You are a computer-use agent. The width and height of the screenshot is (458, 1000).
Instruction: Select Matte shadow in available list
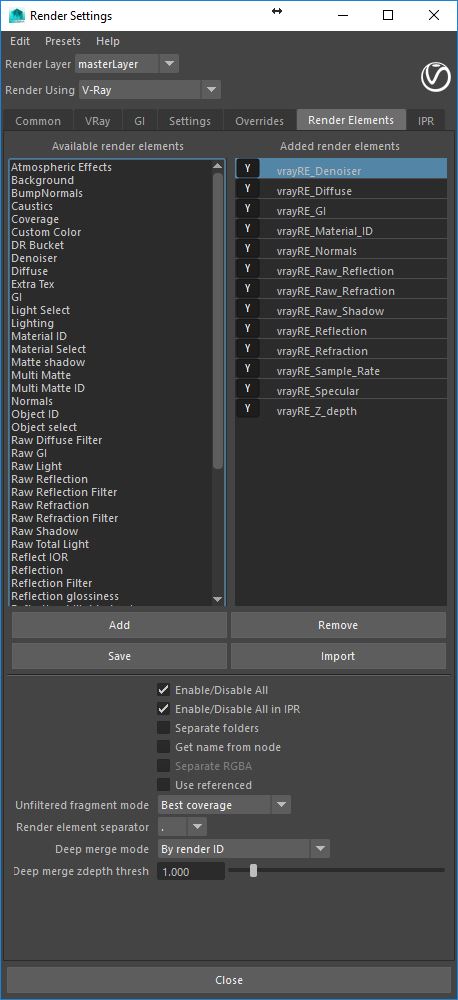[x=48, y=362]
